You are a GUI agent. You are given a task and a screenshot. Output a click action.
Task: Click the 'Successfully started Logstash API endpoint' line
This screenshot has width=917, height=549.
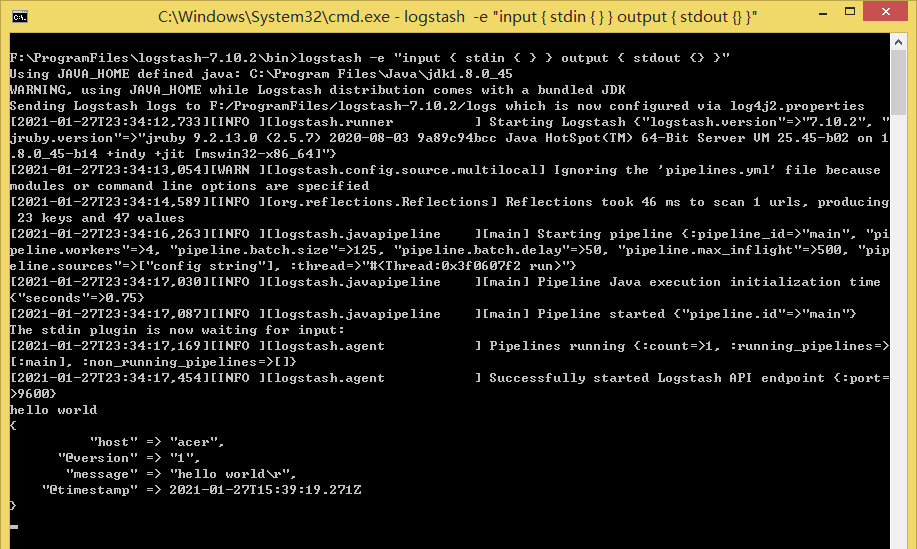[x=449, y=386]
